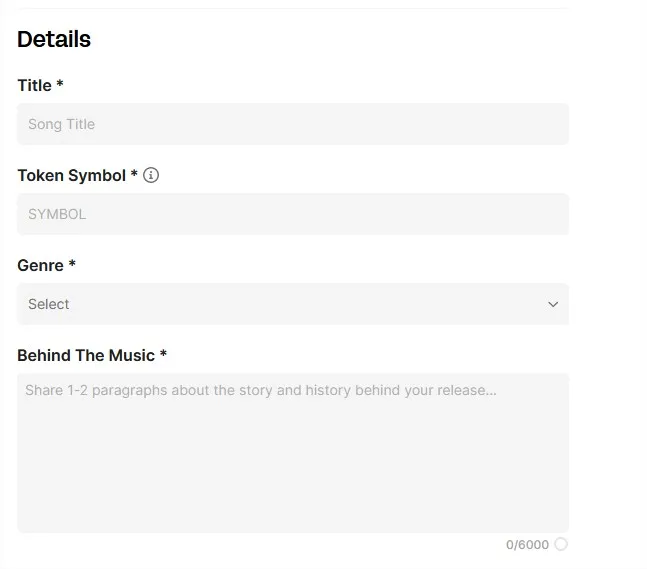This screenshot has height=569, width=647.
Task: Click the Genre dropdown chevron arrow
Action: [553, 304]
